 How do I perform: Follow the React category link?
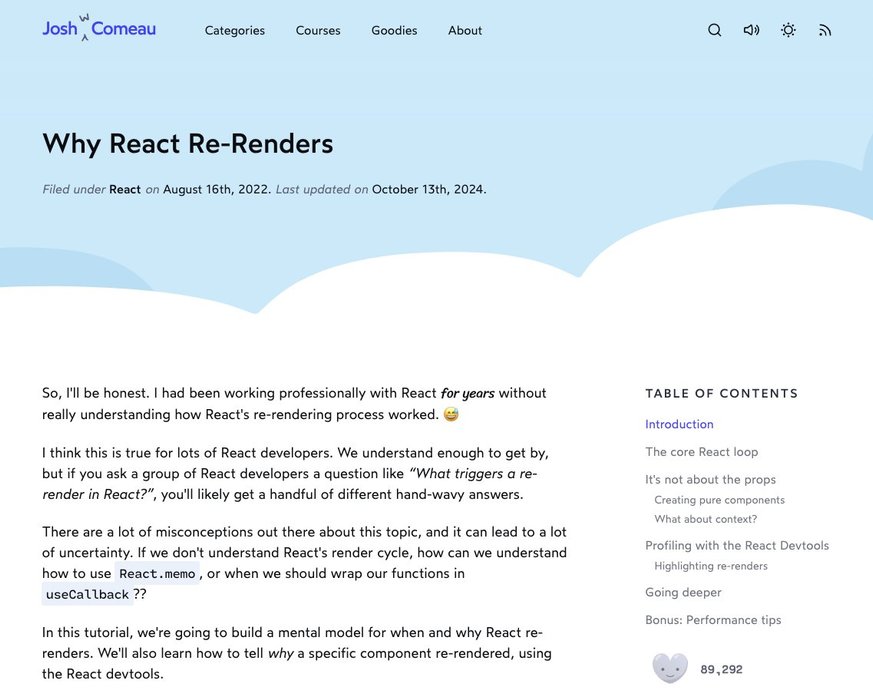point(125,189)
